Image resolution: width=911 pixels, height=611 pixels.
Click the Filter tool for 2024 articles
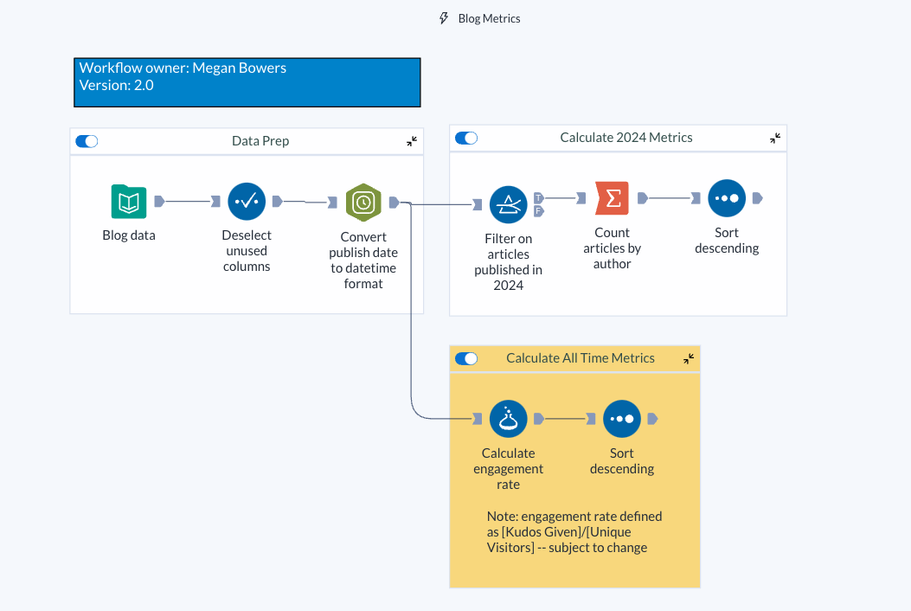click(508, 205)
